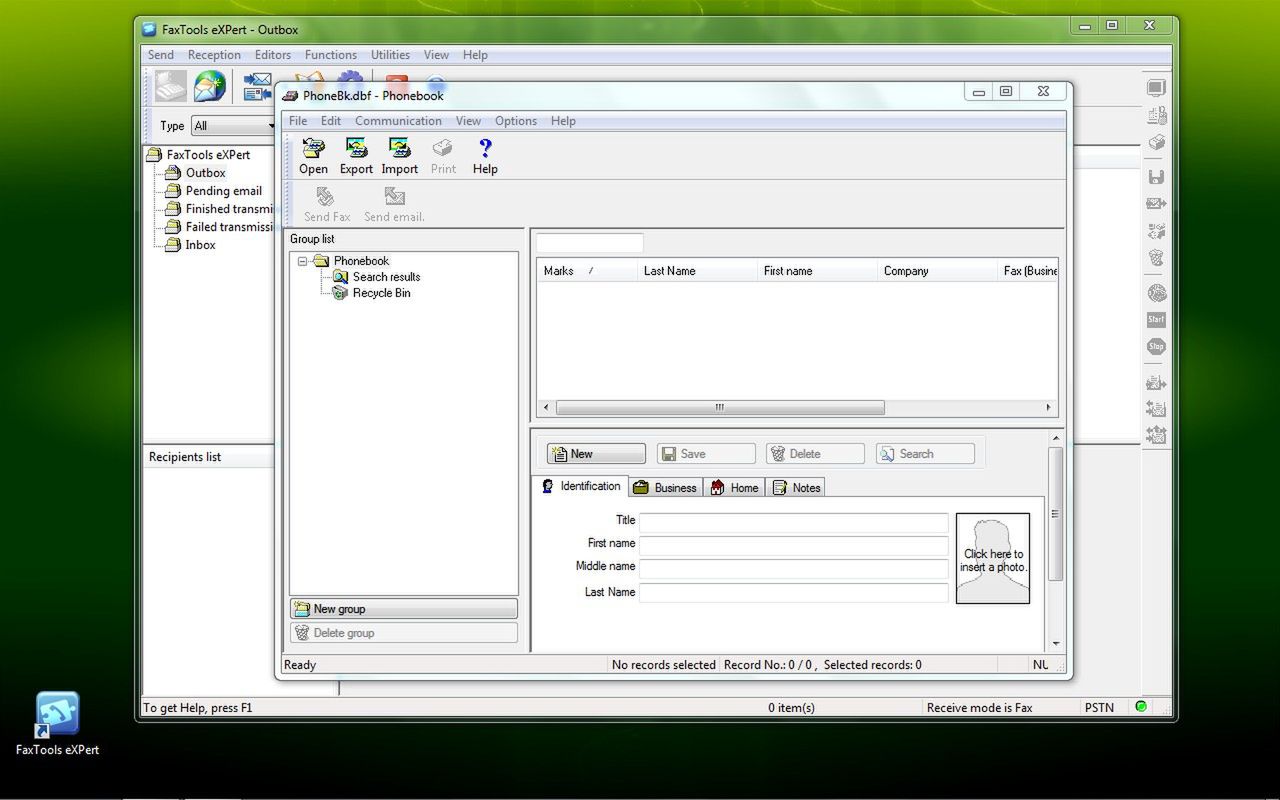Switch to the Identification tab
Screen dimensions: 1280x800
(x=581, y=486)
